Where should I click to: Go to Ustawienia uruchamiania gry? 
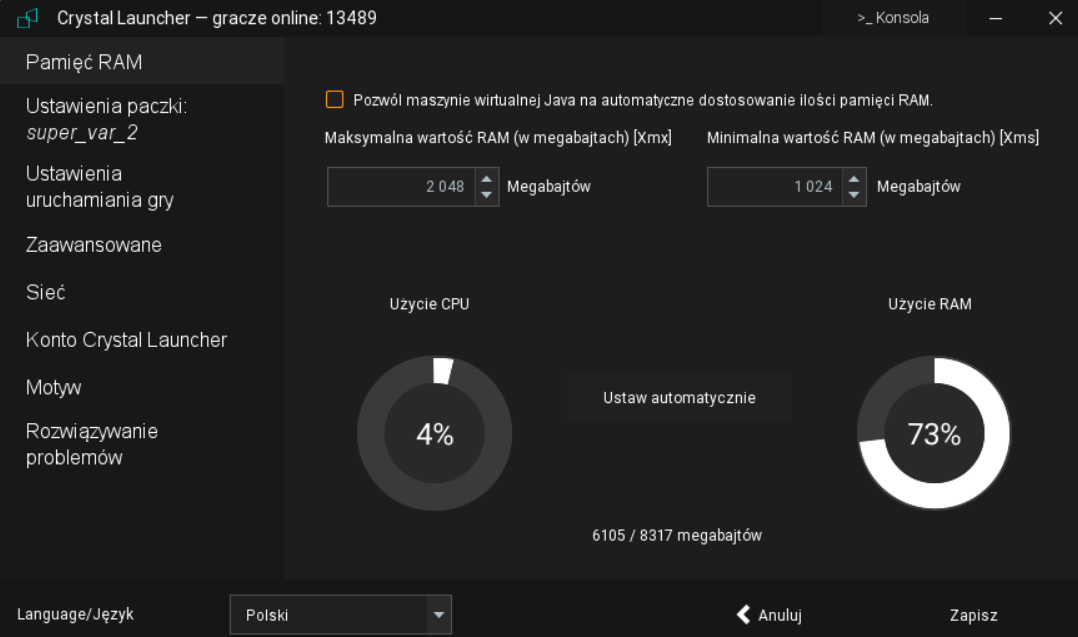point(99,187)
